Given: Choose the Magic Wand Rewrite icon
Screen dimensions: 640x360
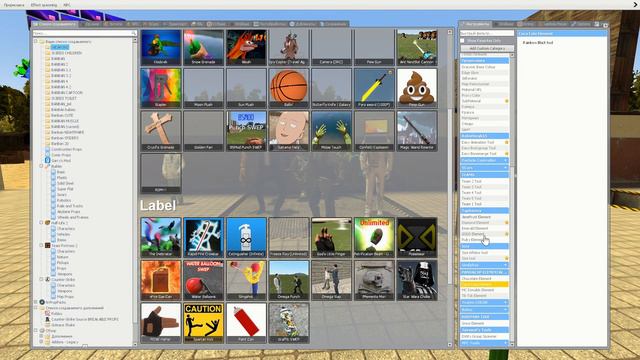Looking at the screenshot, I should [417, 131].
